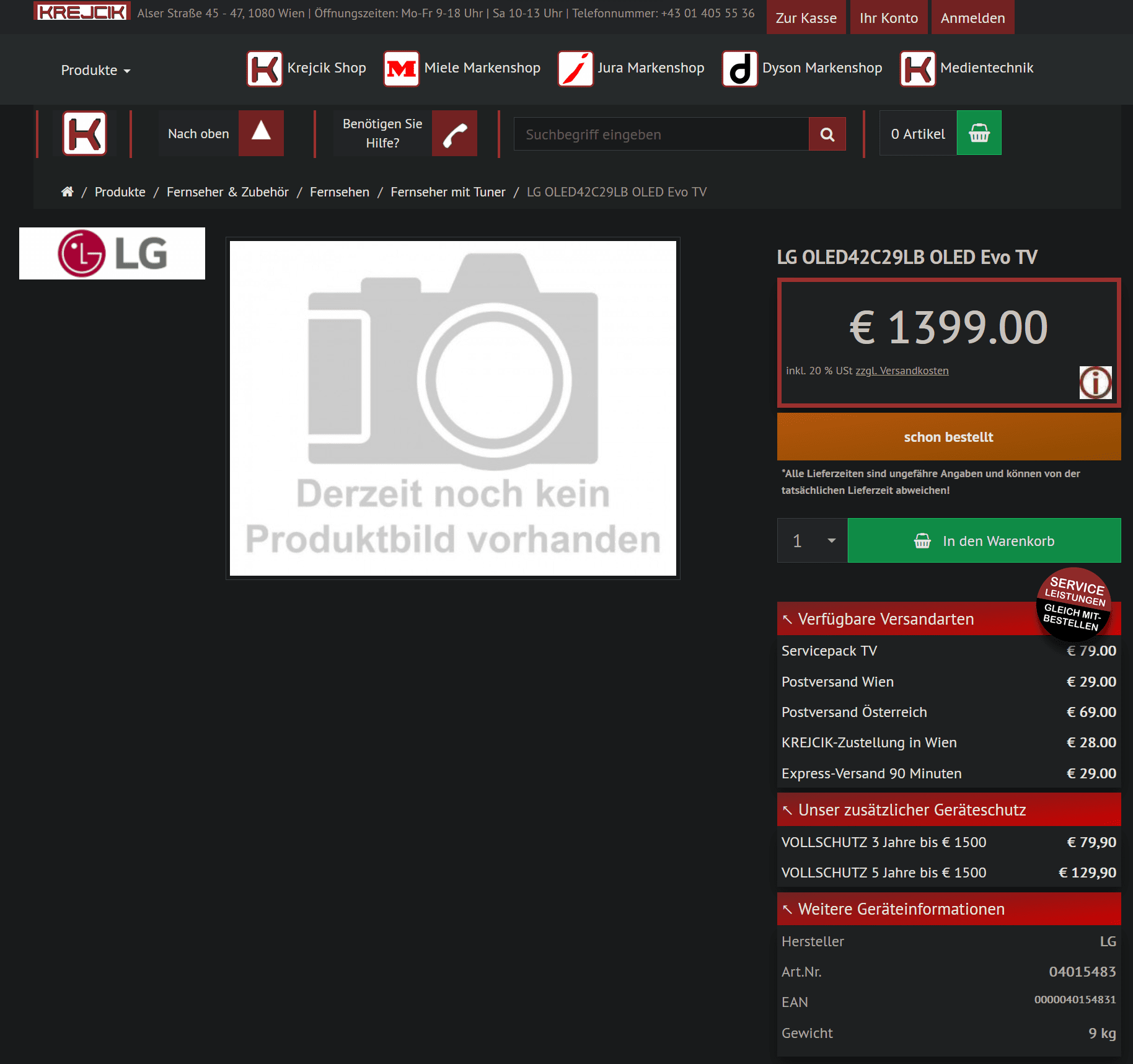Click the LG brand logo
This screenshot has width=1133, height=1064.
112,253
